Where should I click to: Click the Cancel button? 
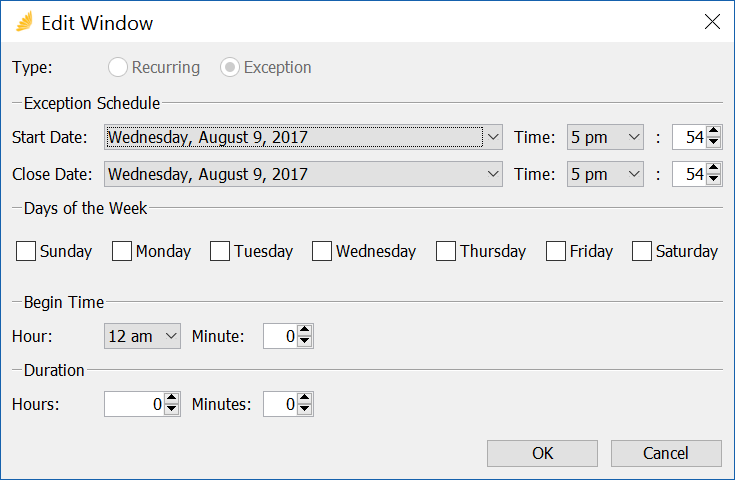[x=666, y=453]
